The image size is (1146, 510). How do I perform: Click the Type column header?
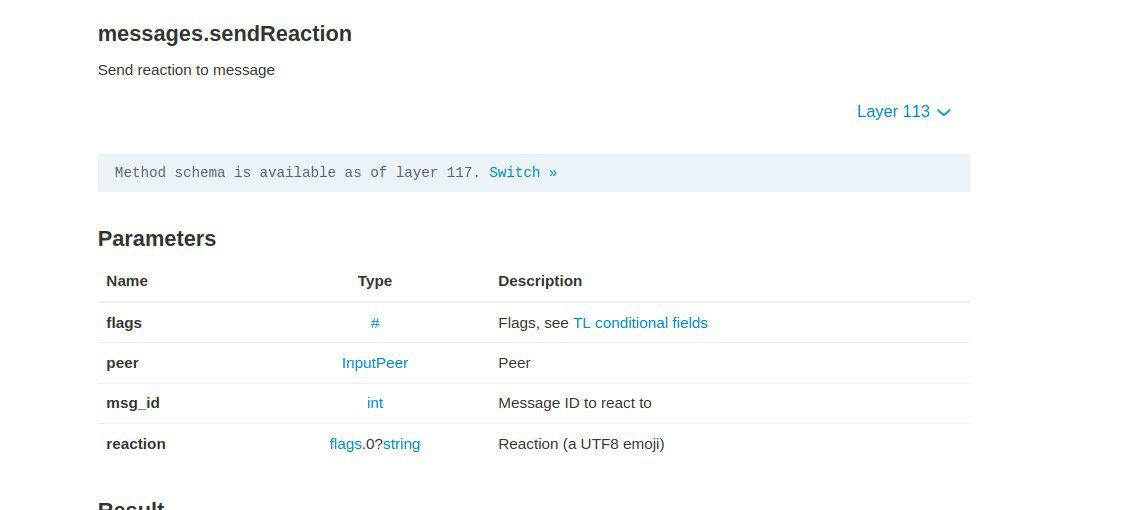pos(375,281)
